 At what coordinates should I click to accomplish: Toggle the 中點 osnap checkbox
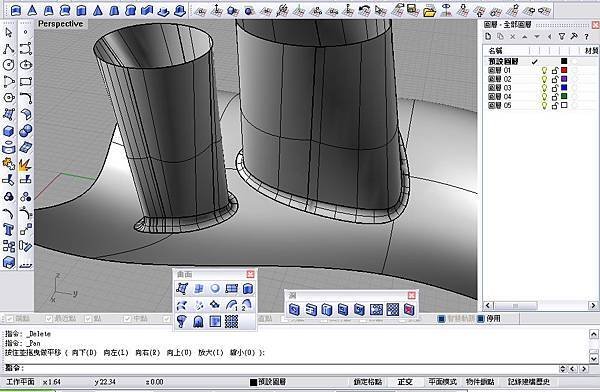[127, 318]
